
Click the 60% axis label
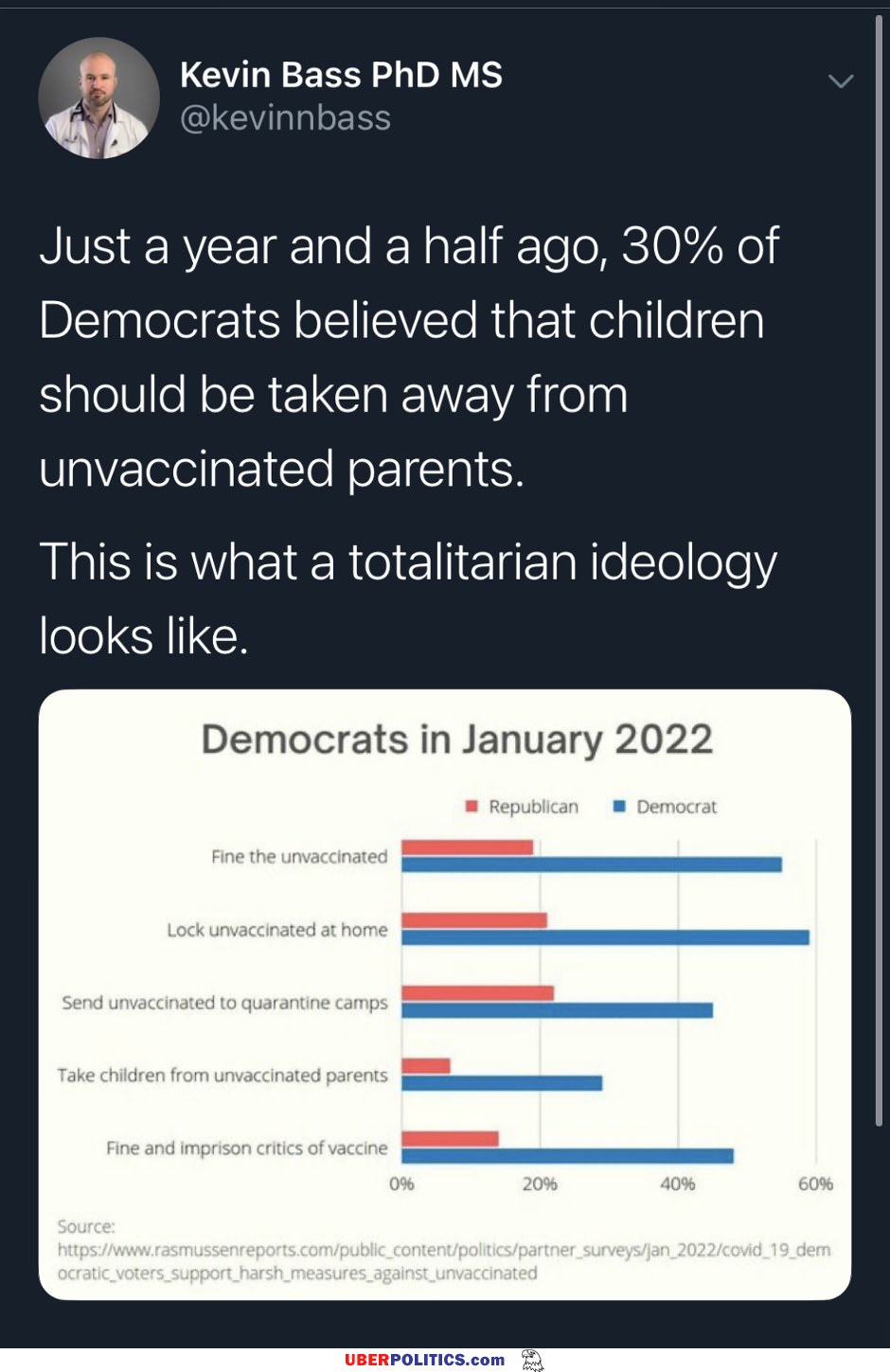tap(815, 1184)
